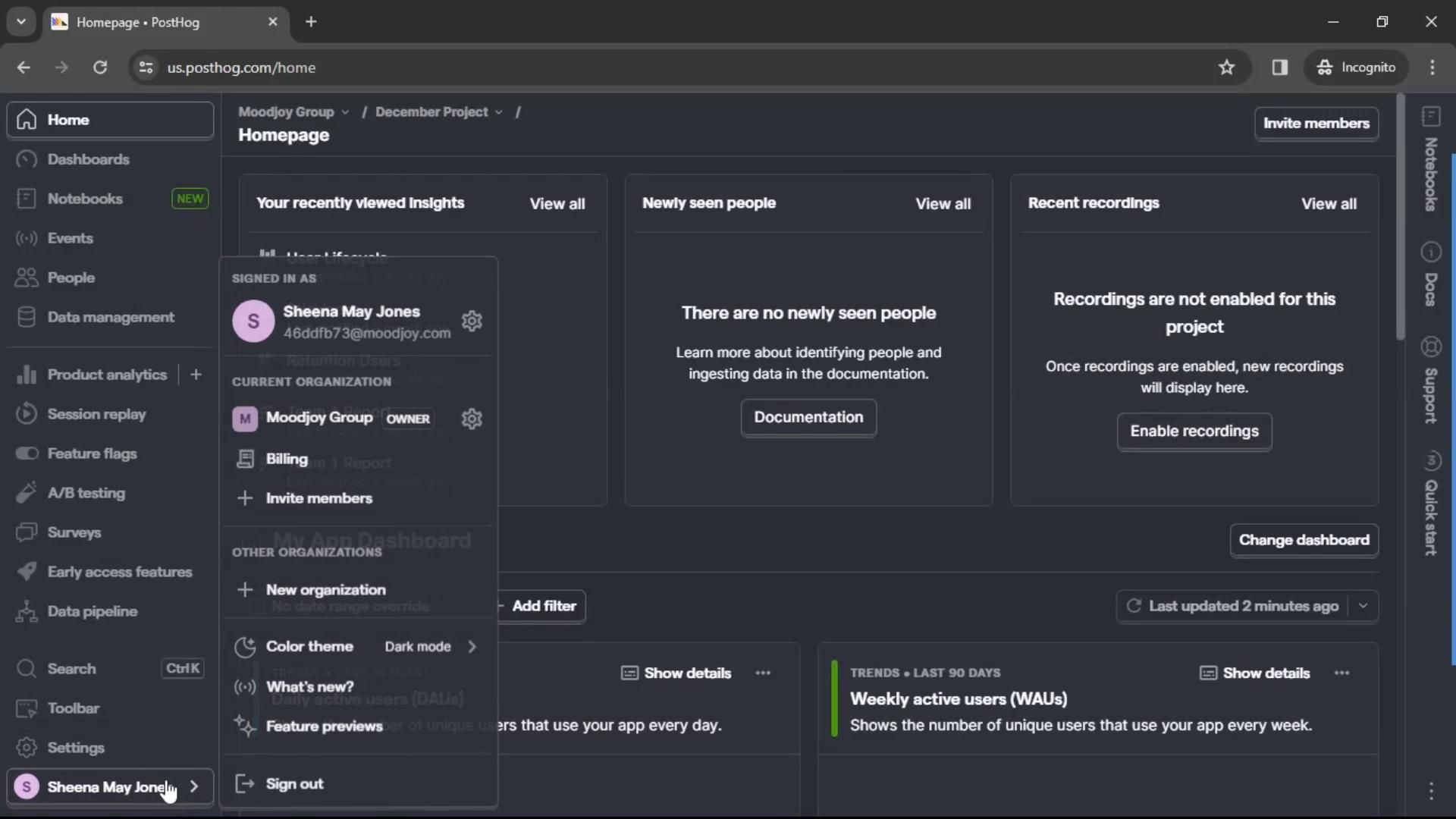The image size is (1456, 819).
Task: Open account settings gear beside Sheena May Jones
Action: (472, 322)
